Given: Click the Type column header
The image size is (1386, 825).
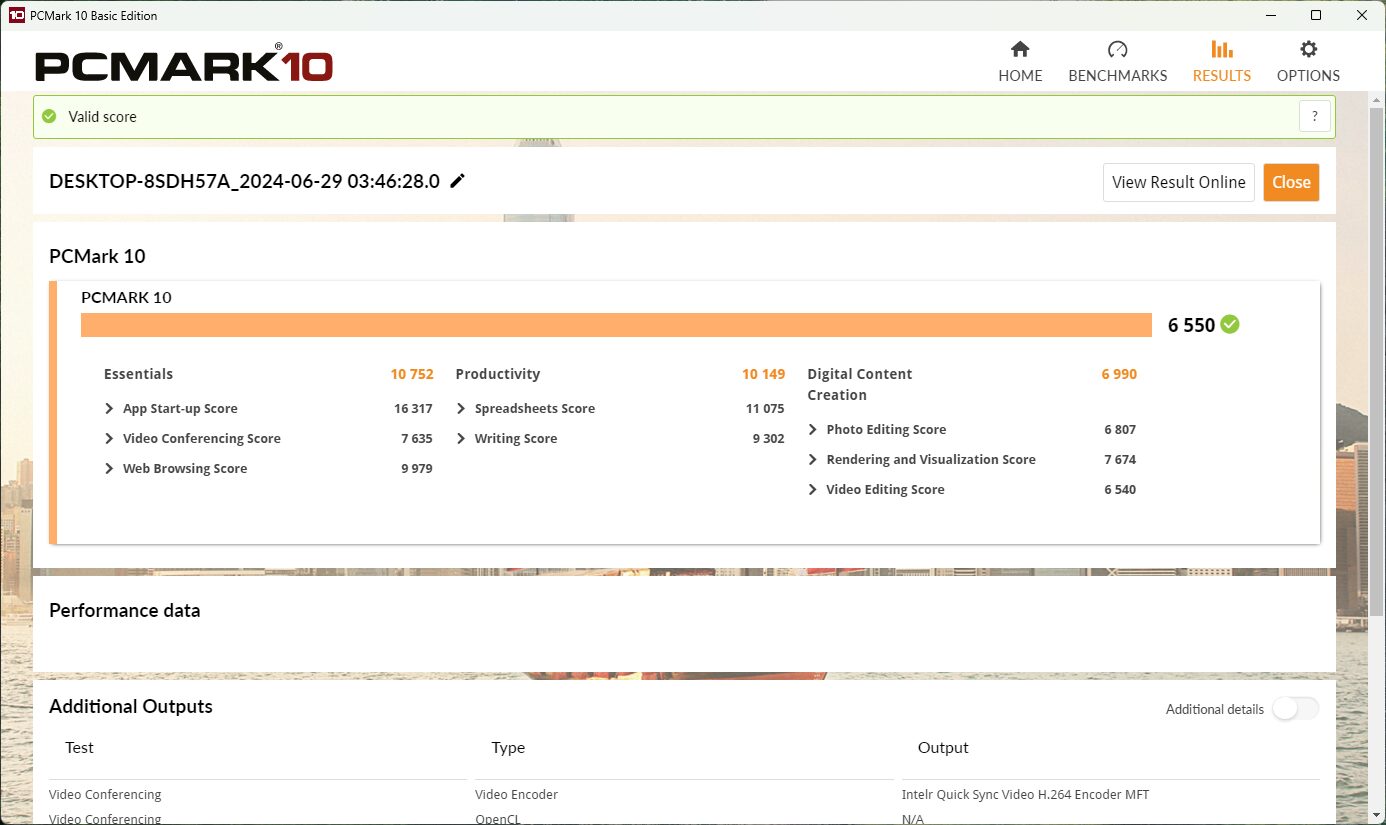Looking at the screenshot, I should coord(508,747).
